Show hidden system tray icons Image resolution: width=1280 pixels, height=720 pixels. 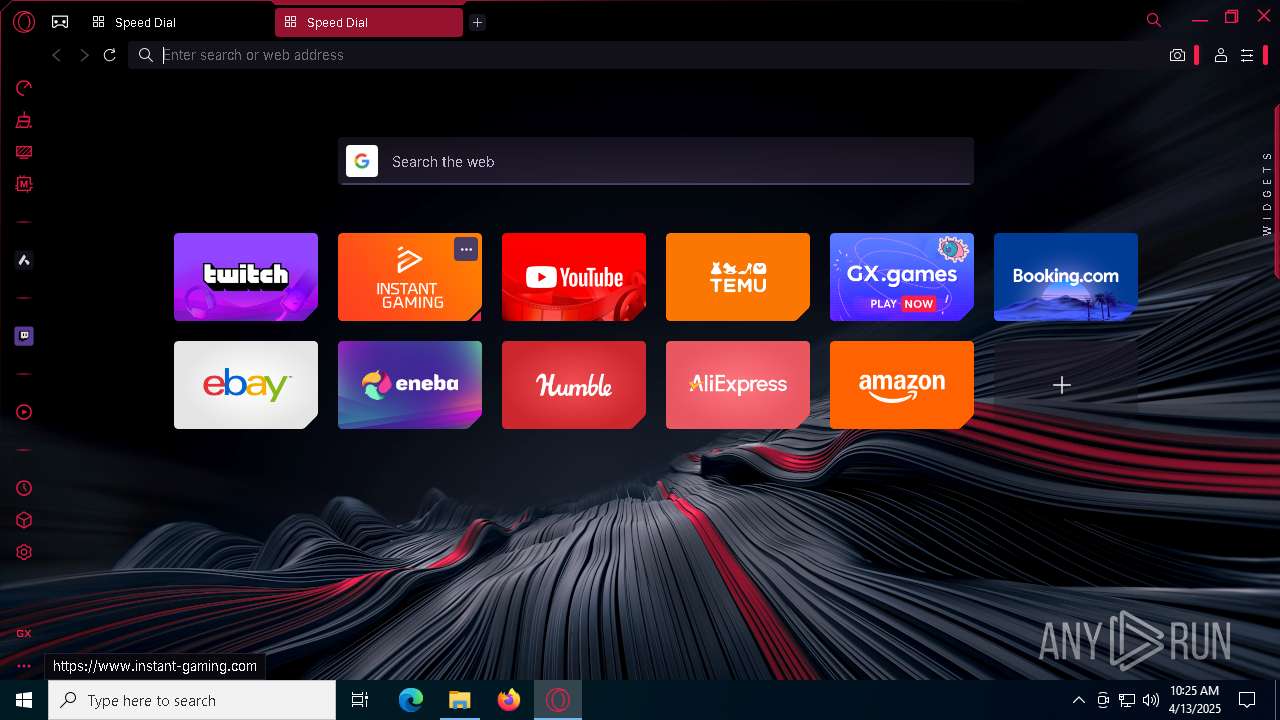coord(1078,700)
